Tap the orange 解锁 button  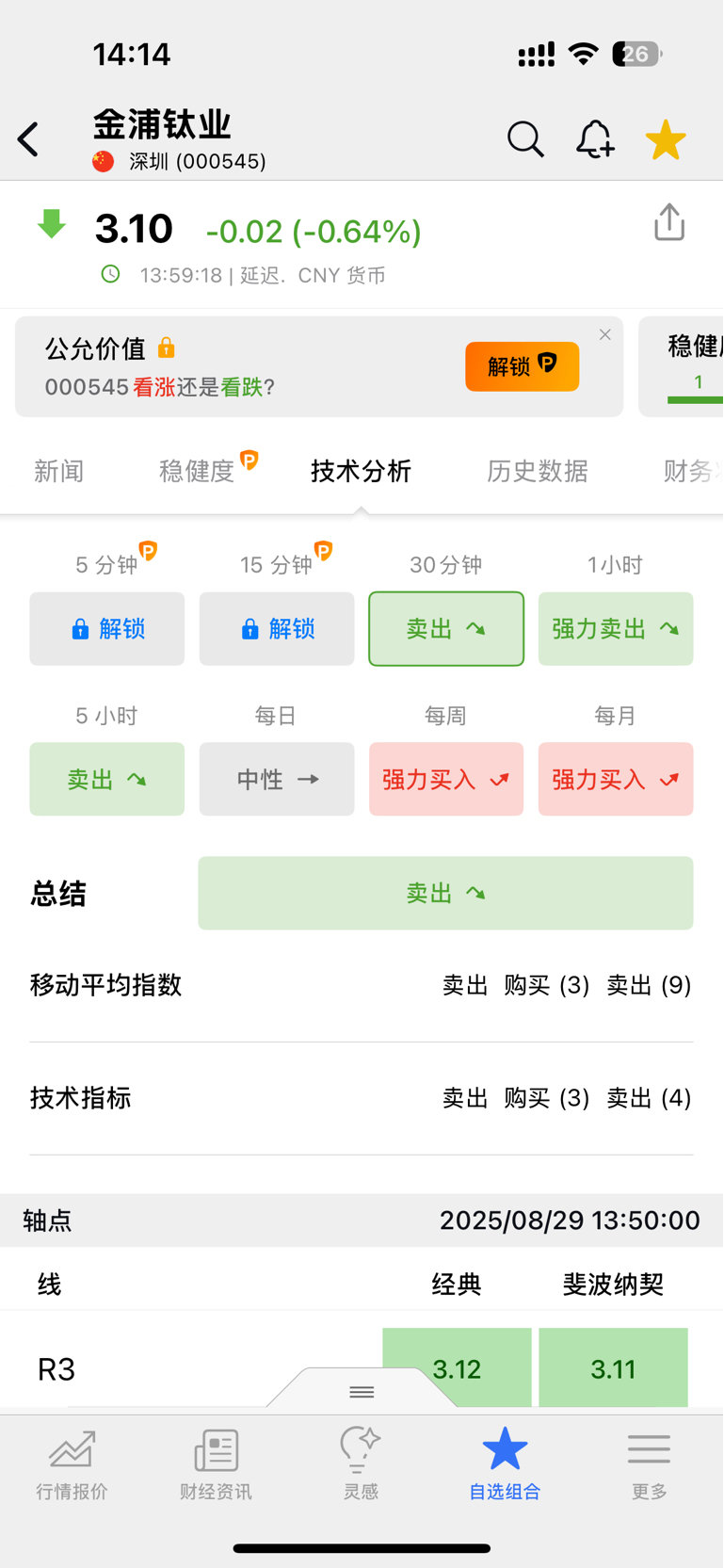[x=523, y=366]
